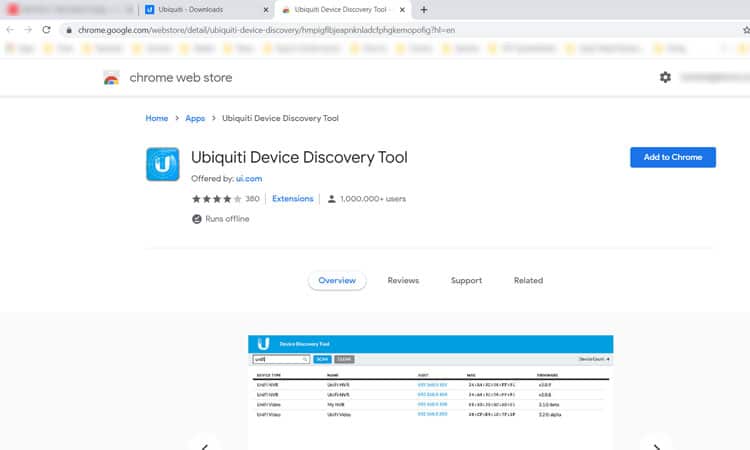Image resolution: width=750 pixels, height=450 pixels.
Task: Click the Chrome Web Store logo
Action: (111, 77)
